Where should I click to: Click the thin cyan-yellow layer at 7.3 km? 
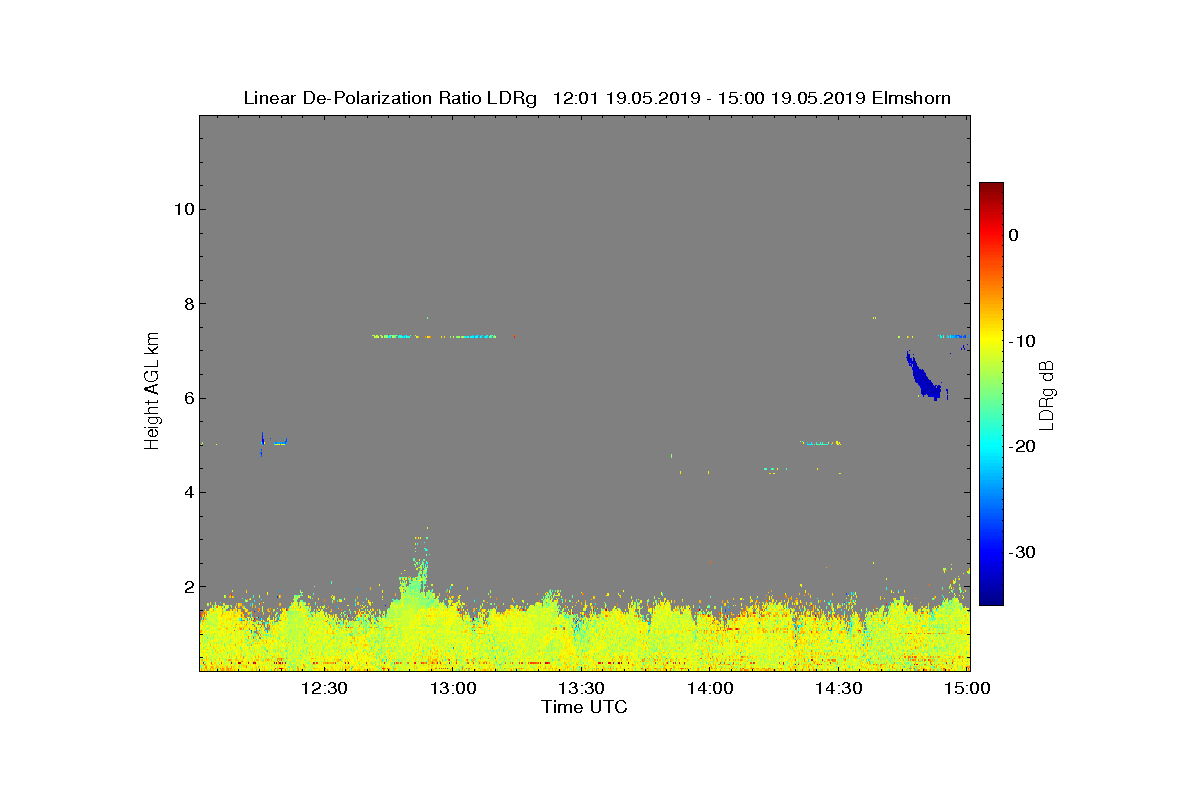tap(435, 336)
